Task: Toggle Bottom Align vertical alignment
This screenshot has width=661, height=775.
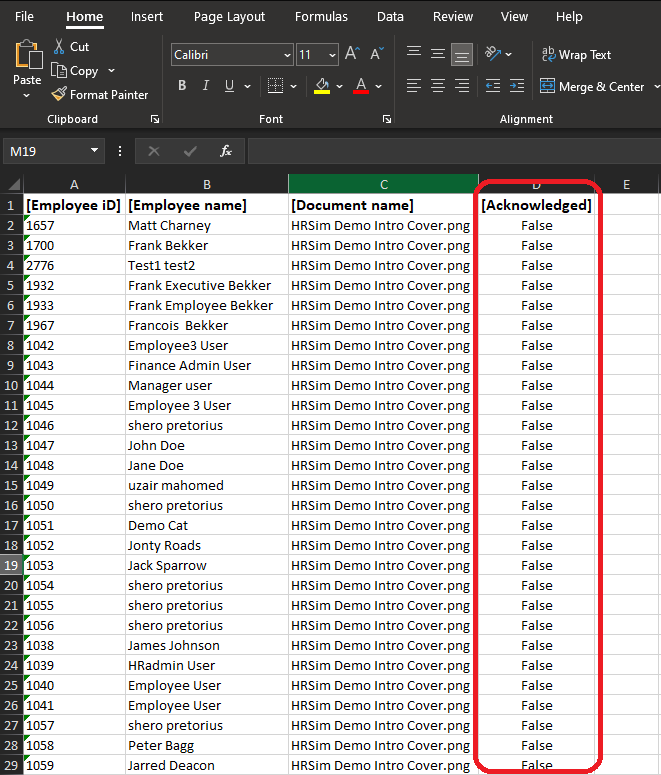Action: point(461,54)
